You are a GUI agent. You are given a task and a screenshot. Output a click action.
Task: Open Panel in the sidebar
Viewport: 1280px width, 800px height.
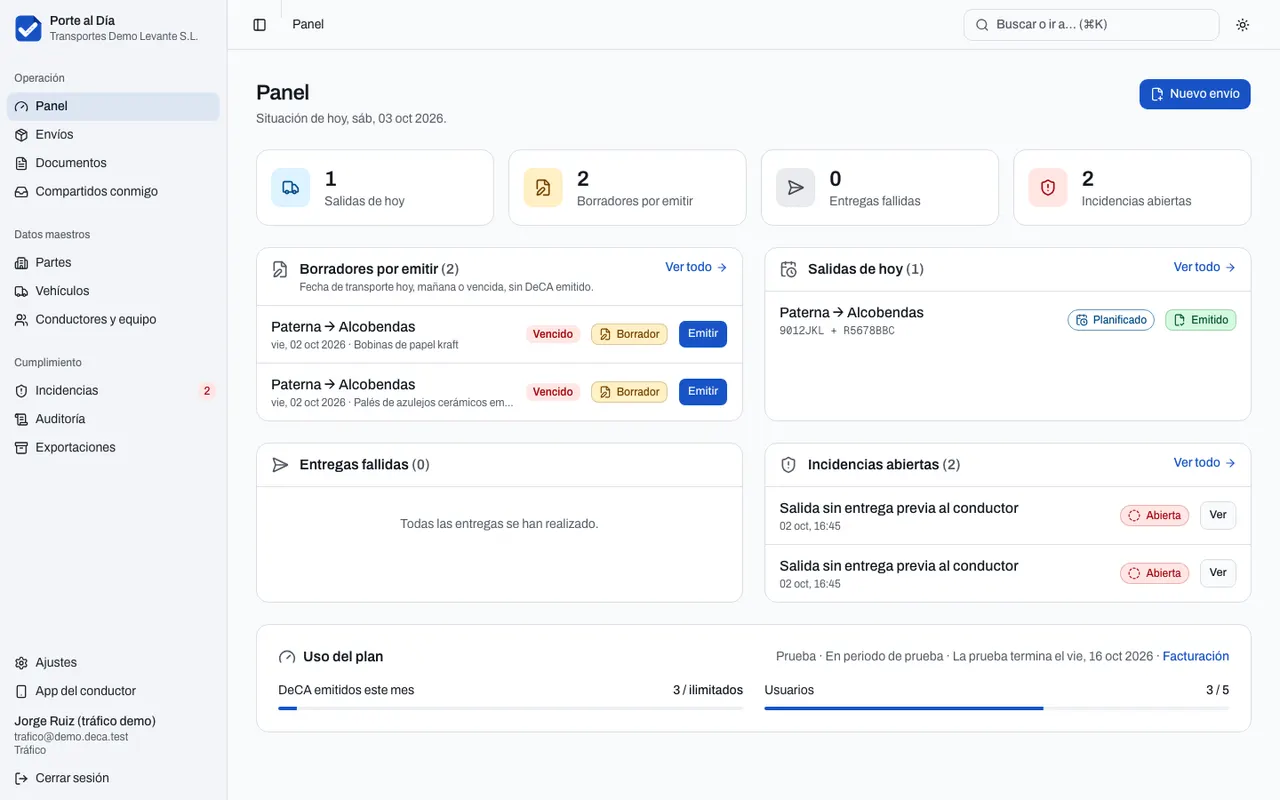click(113, 107)
